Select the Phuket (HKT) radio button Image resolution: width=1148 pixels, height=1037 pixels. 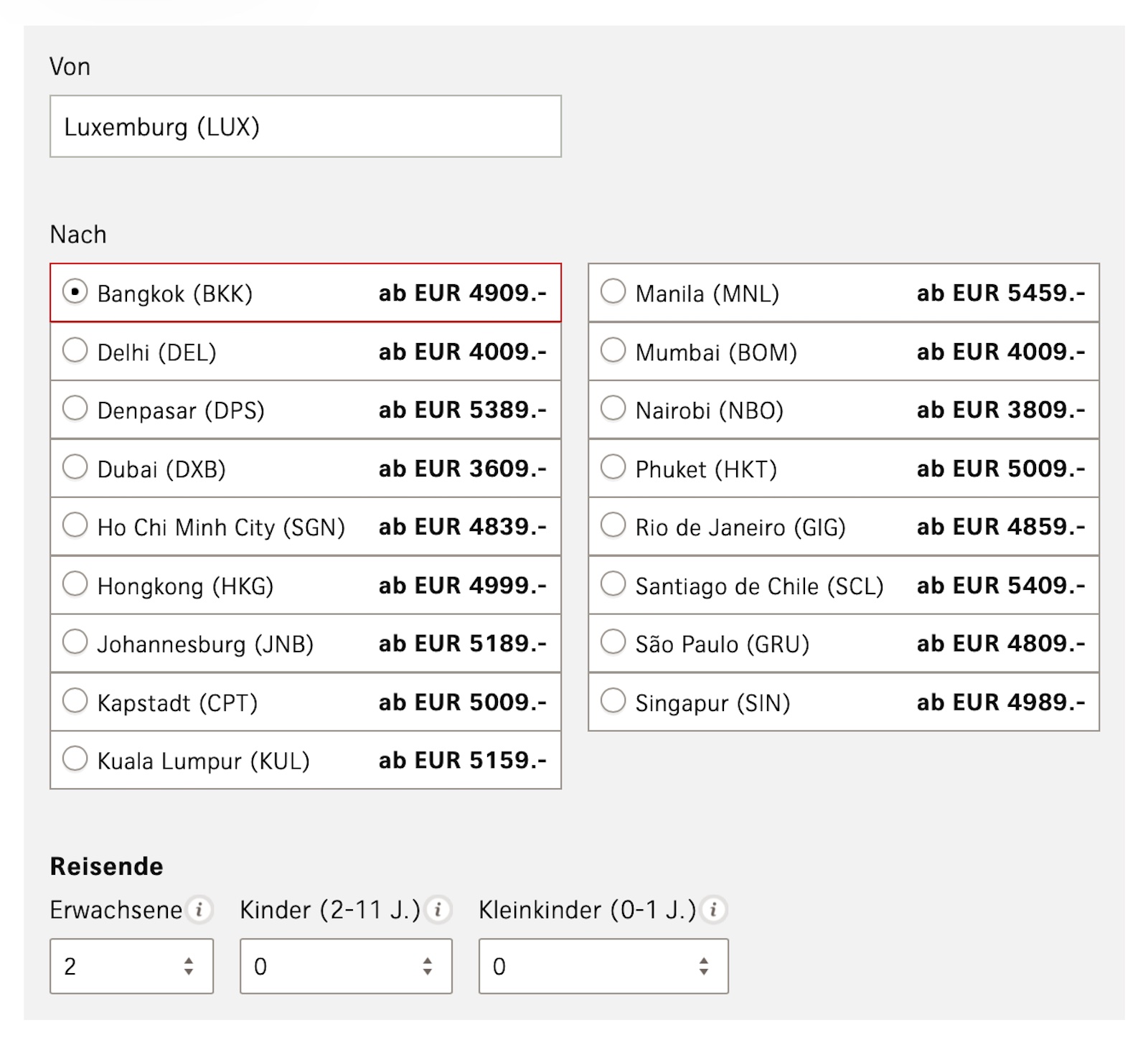613,467
